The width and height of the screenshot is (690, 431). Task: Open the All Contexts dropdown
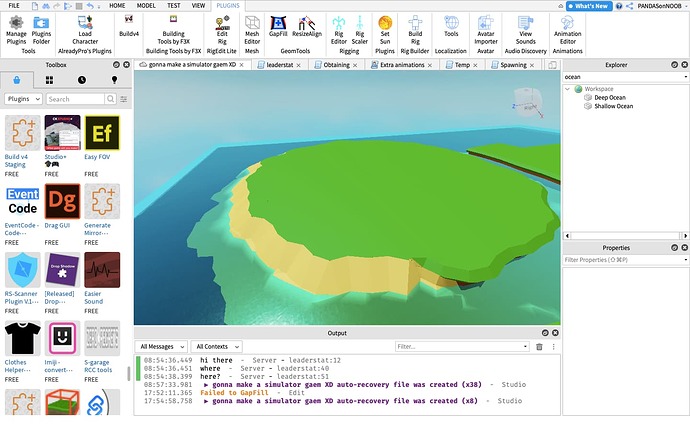coord(217,347)
